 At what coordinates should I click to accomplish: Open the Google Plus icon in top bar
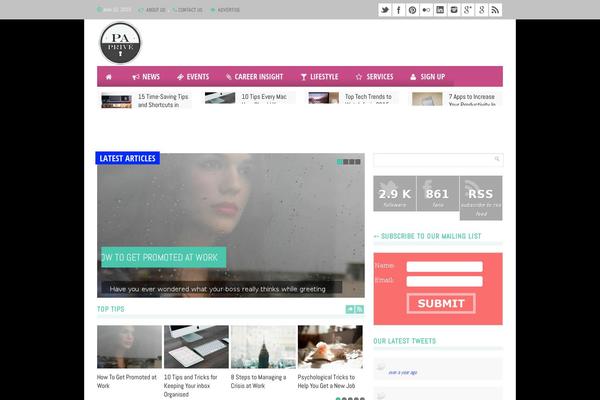468,10
